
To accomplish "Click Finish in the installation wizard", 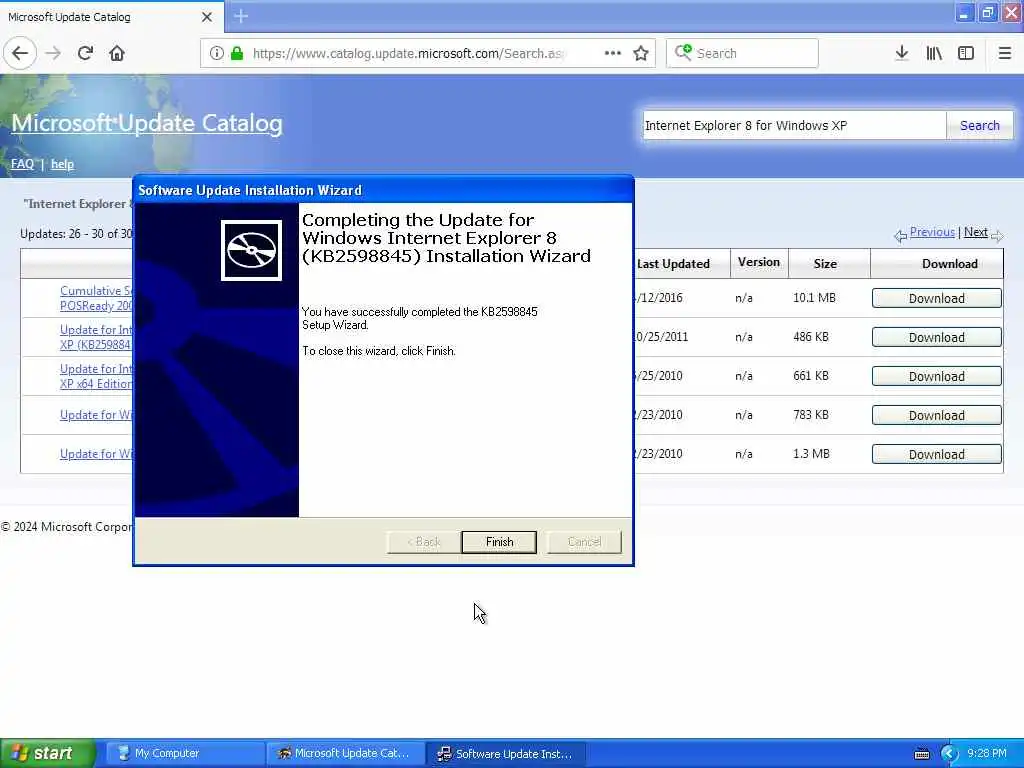I will 499,542.
